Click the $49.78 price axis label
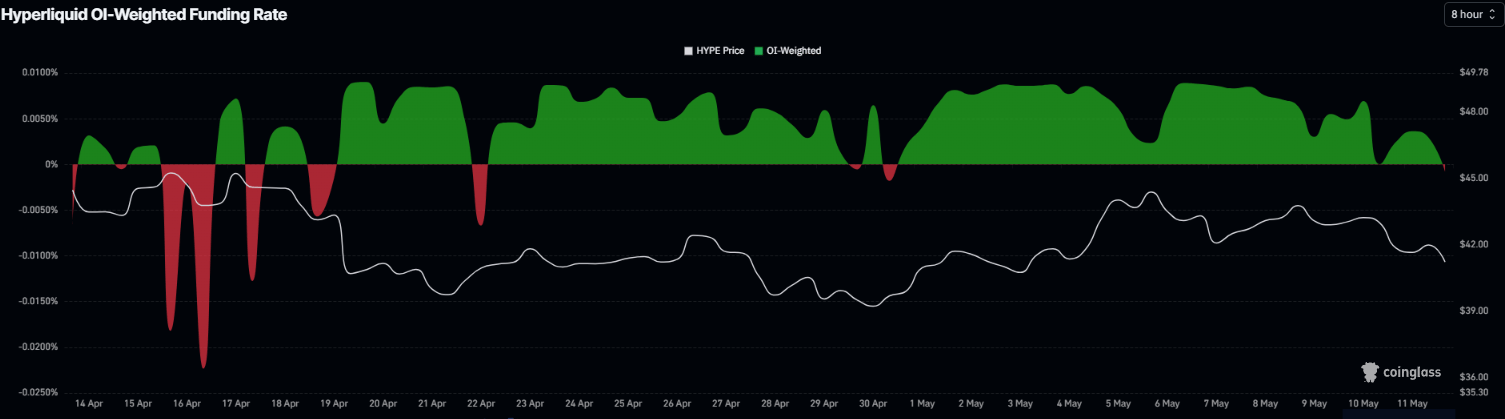Screen dimensions: 1505x419 (1474, 73)
